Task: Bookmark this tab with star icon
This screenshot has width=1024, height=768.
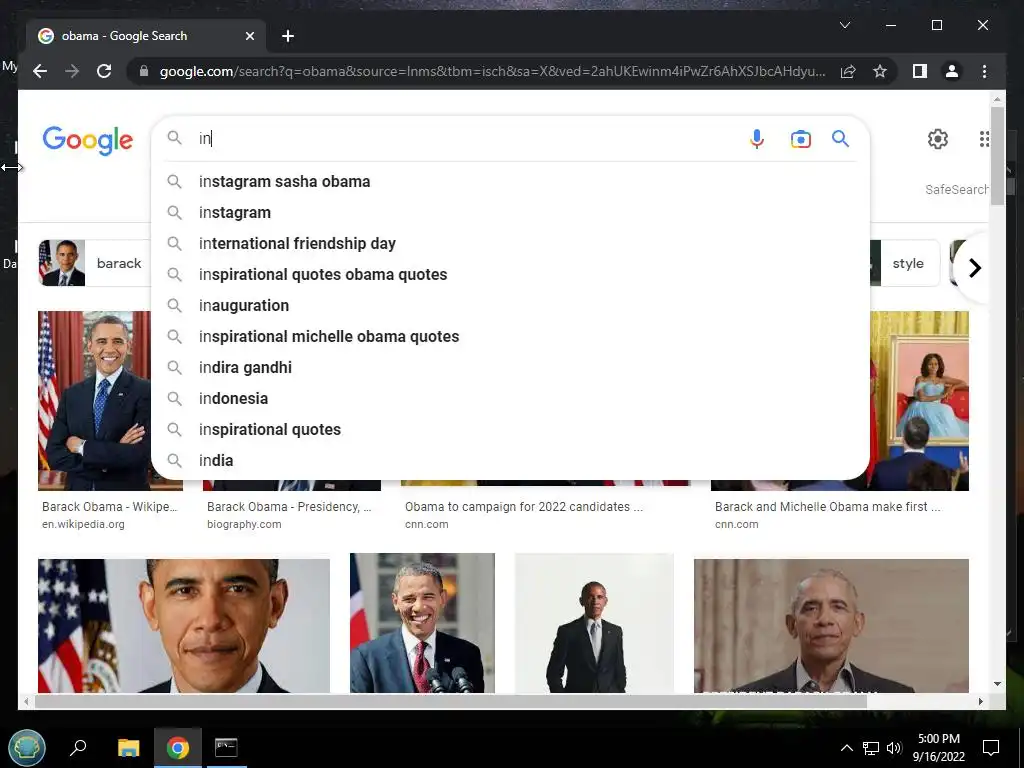Action: pos(880,71)
